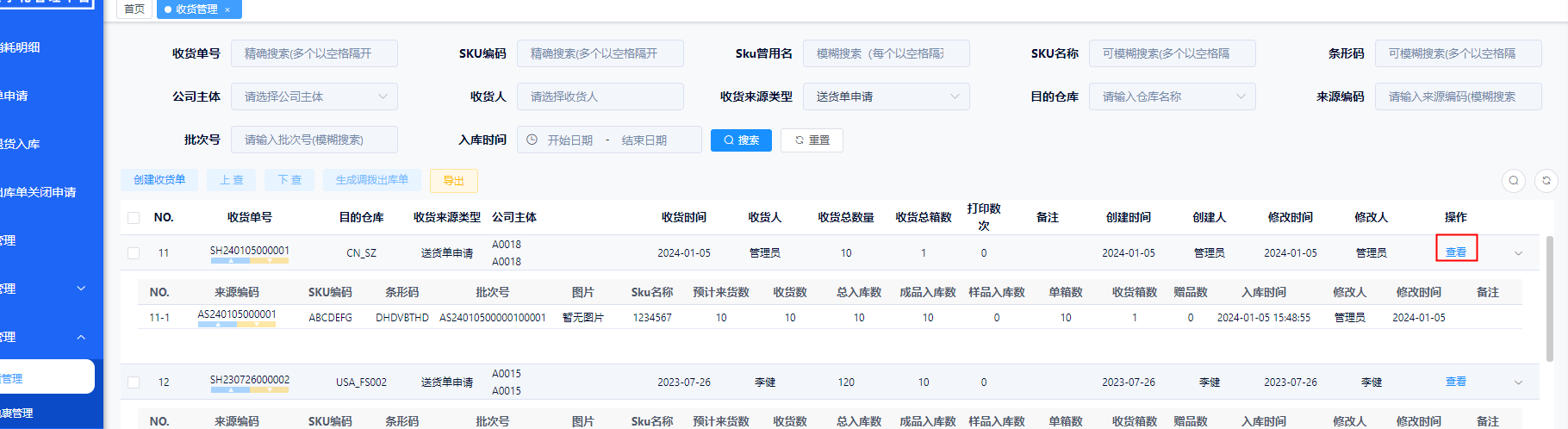
Task: Click the round refresh icon above the table
Action: pyautogui.click(x=1546, y=180)
